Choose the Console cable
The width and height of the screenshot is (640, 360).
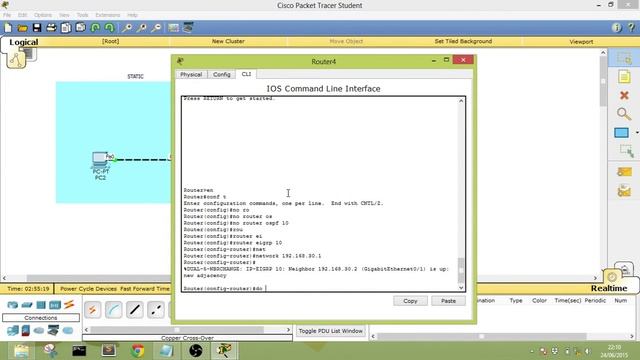(113, 310)
